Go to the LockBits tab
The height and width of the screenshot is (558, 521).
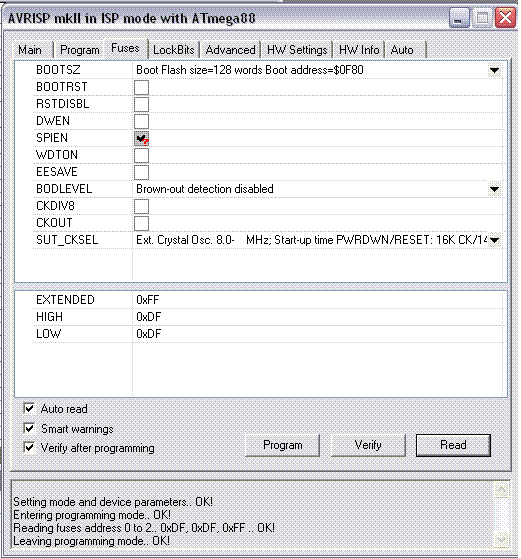point(174,50)
